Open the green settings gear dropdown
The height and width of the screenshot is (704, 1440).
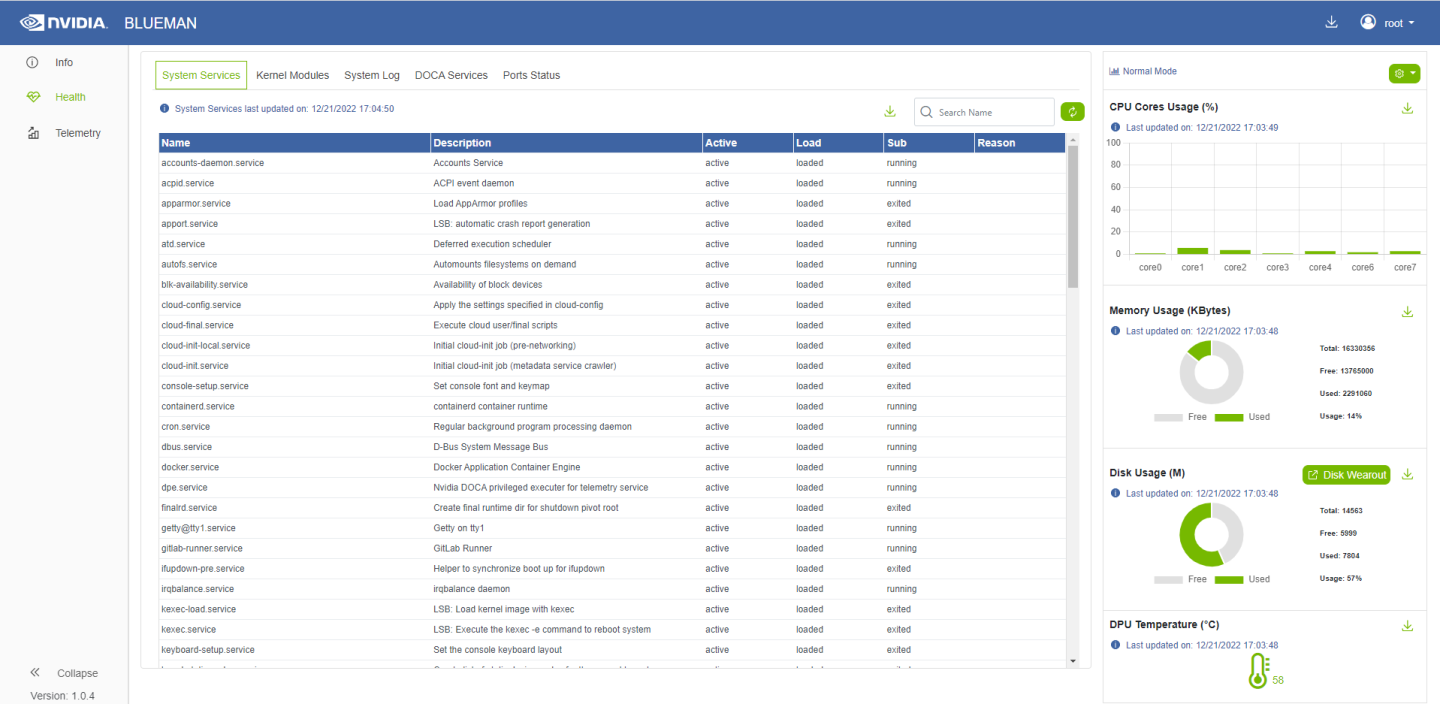1404,73
